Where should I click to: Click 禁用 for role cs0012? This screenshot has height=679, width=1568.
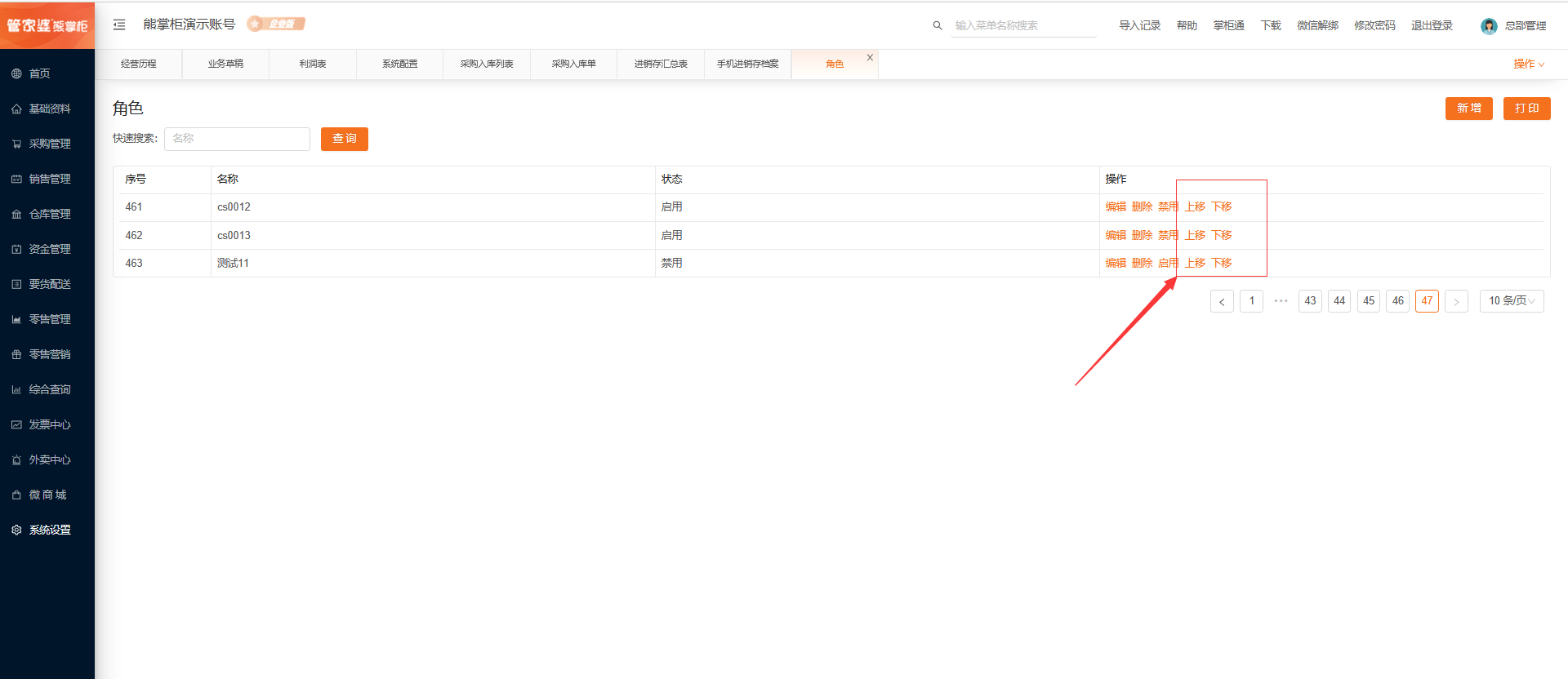[x=1168, y=207]
